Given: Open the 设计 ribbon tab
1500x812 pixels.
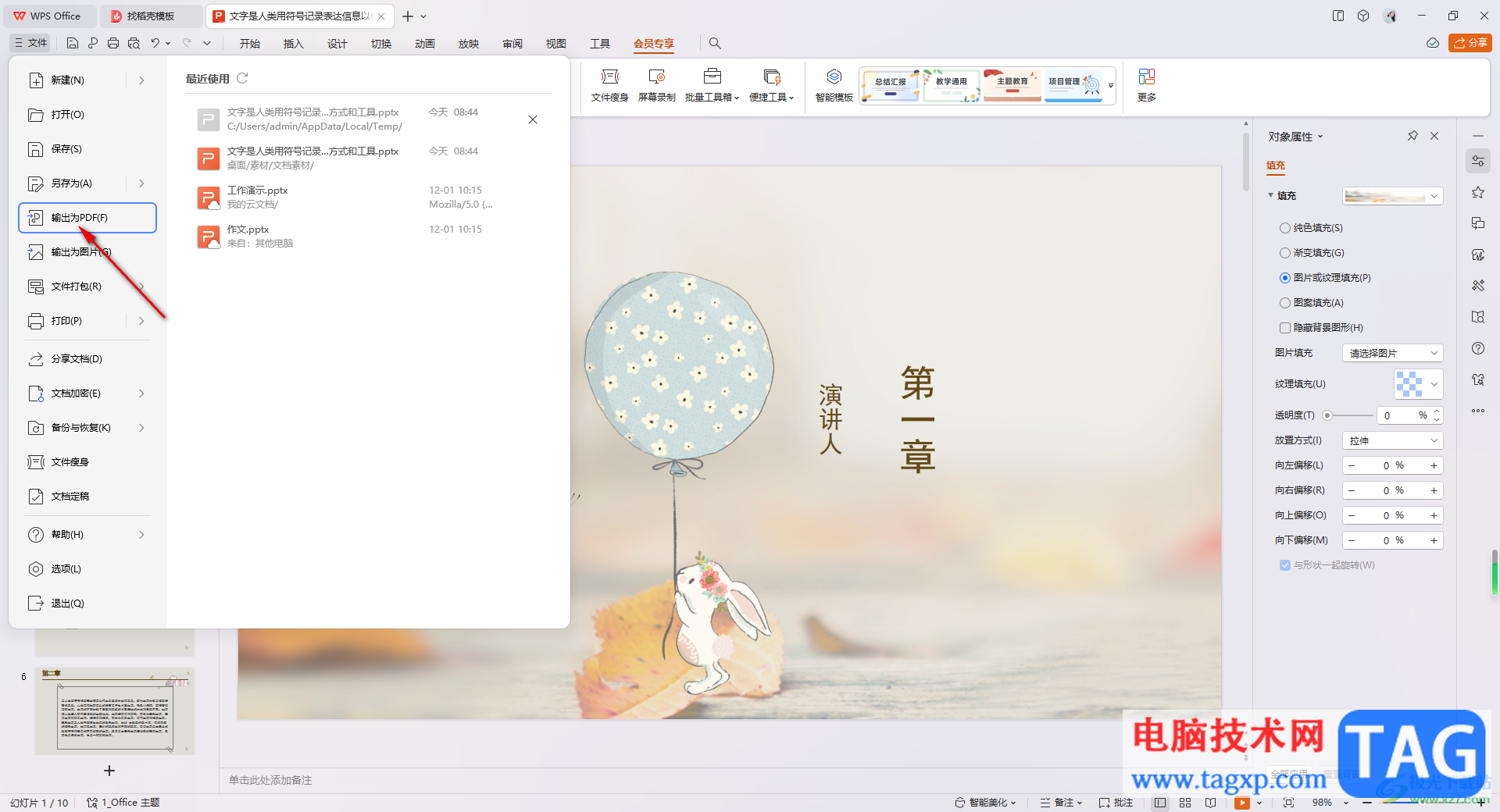Looking at the screenshot, I should [x=337, y=44].
